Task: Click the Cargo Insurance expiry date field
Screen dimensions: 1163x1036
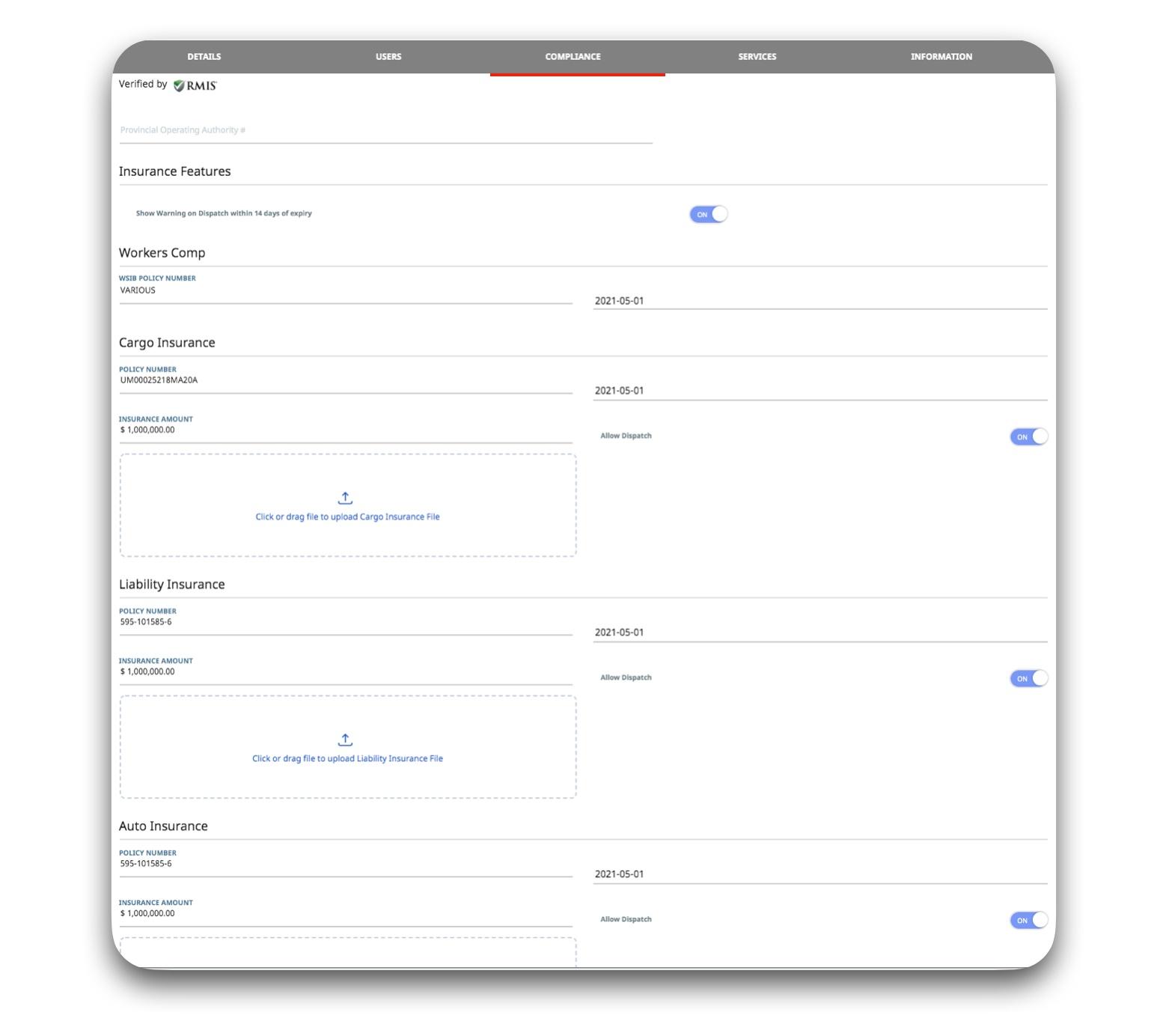Action: [x=820, y=390]
